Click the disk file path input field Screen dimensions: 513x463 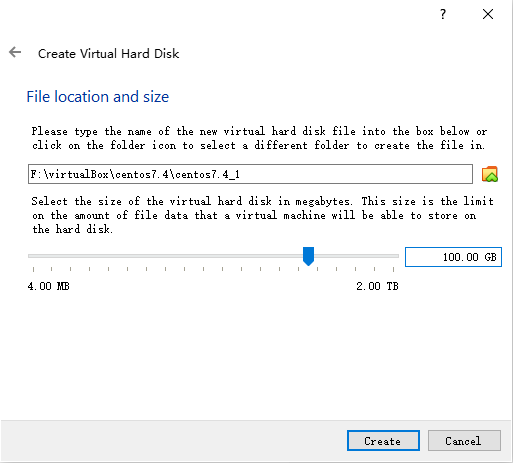pyautogui.click(x=250, y=174)
